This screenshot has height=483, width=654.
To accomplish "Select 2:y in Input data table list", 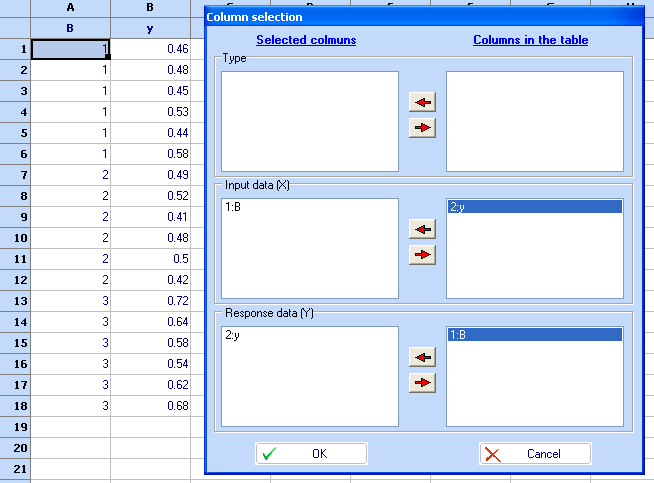I will click(x=534, y=207).
